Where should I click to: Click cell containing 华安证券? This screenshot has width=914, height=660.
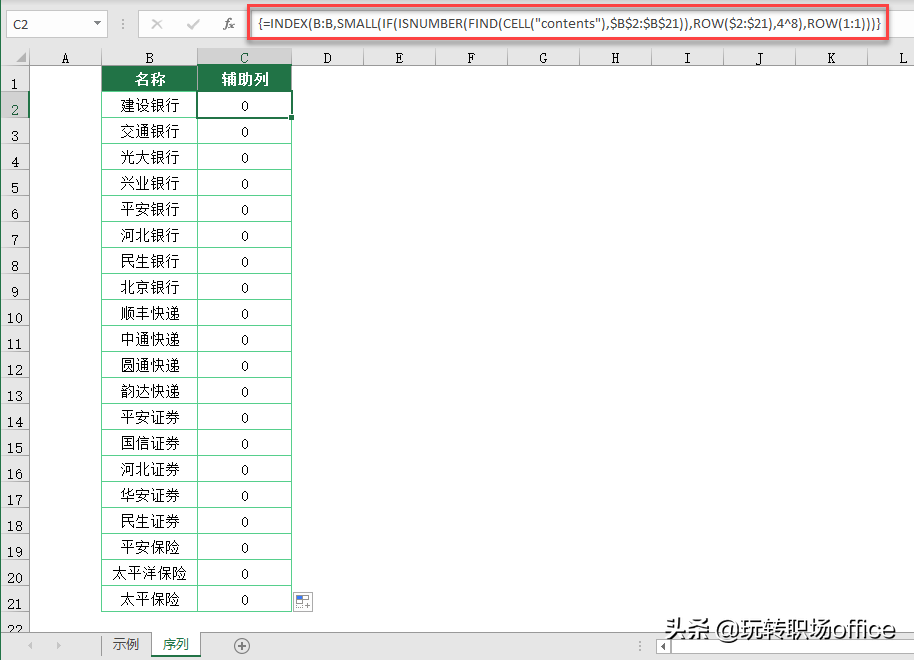pyautogui.click(x=150, y=495)
